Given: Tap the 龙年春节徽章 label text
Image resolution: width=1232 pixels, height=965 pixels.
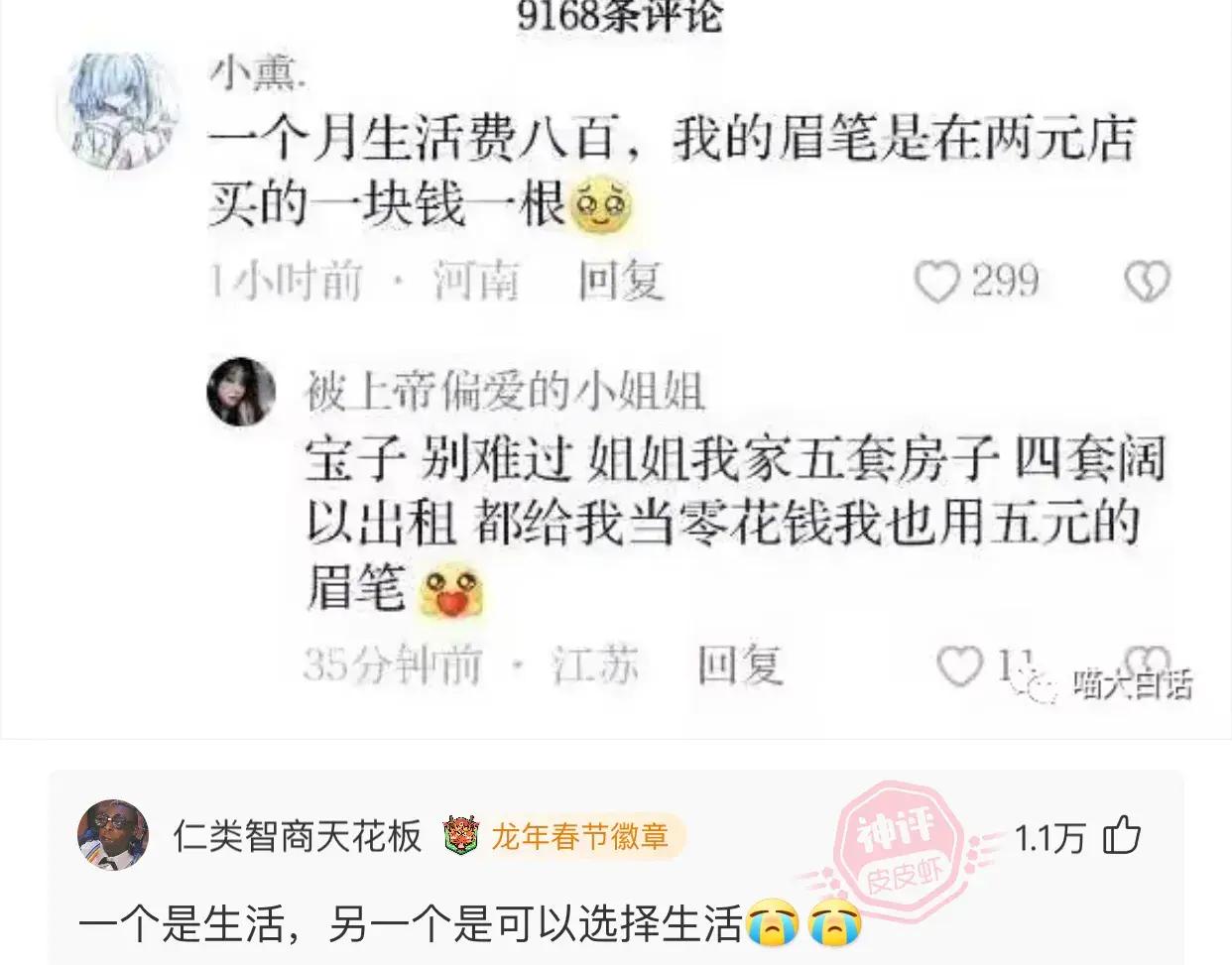Looking at the screenshot, I should point(580,836).
